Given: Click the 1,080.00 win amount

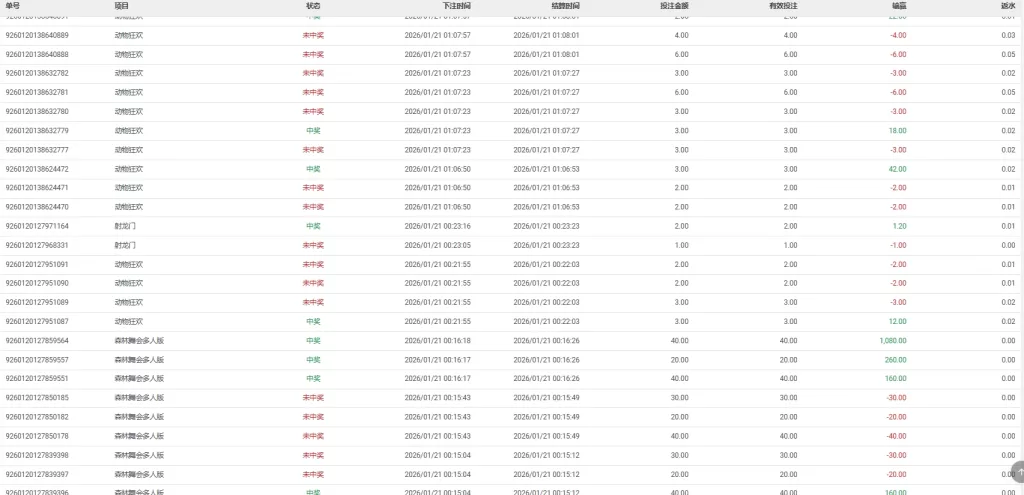Looking at the screenshot, I should (x=893, y=340).
